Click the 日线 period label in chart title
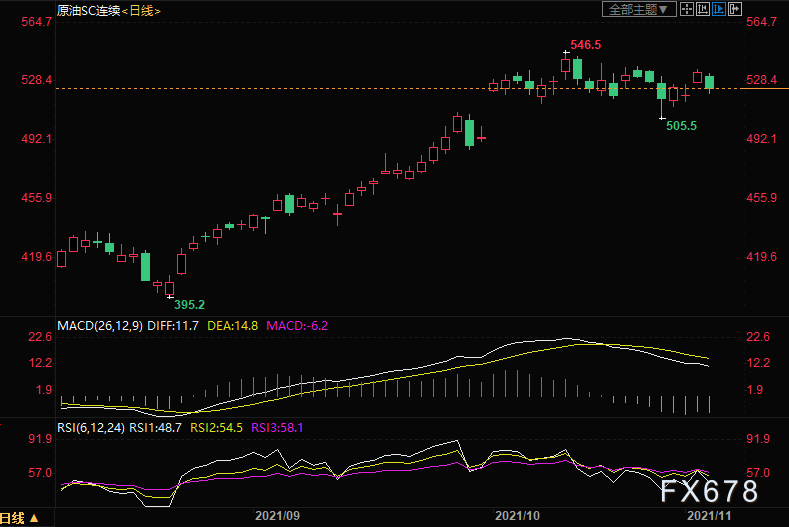This screenshot has height=527, width=789. pyautogui.click(x=141, y=11)
